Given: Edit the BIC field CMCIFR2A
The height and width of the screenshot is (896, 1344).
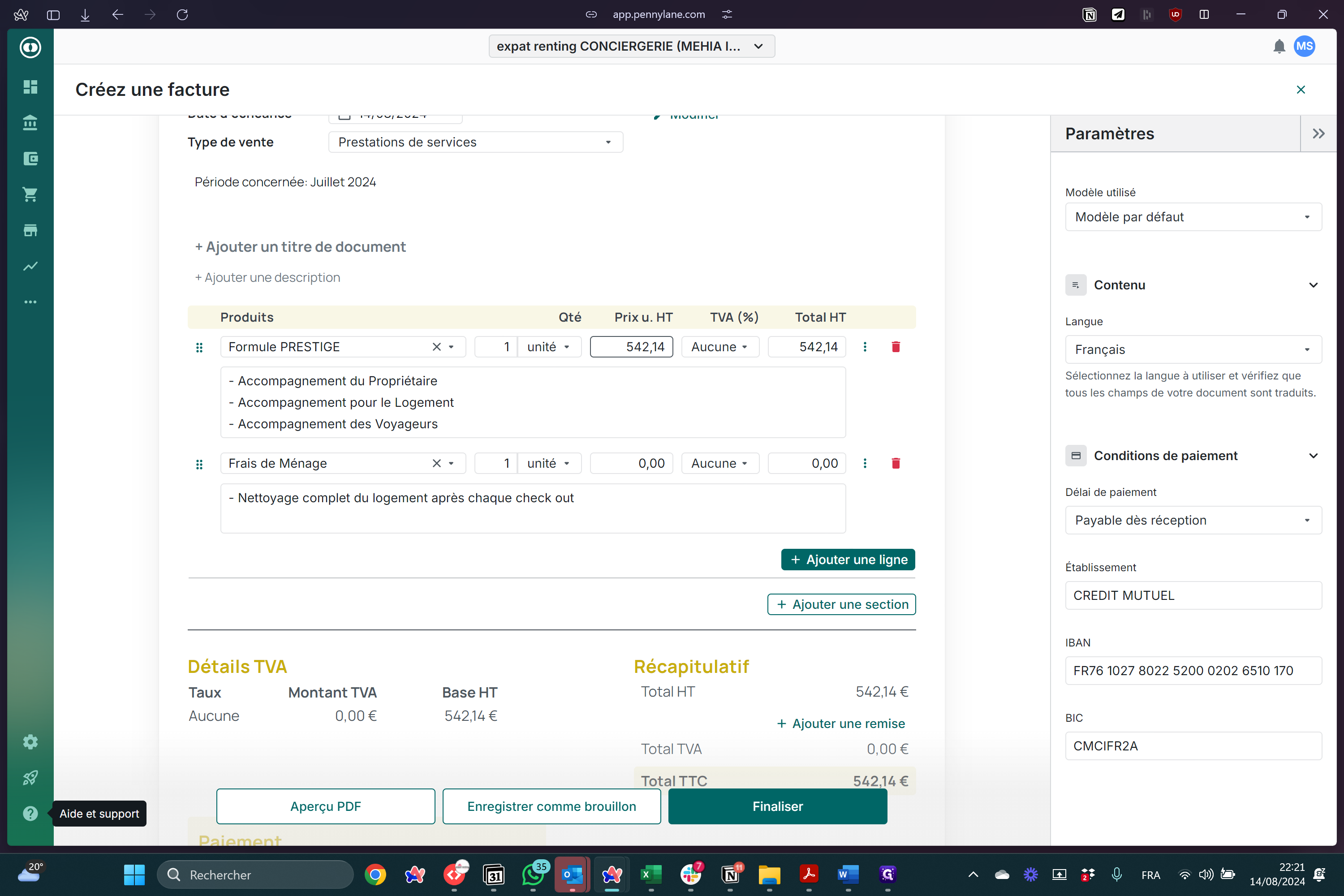Looking at the screenshot, I should 1193,746.
